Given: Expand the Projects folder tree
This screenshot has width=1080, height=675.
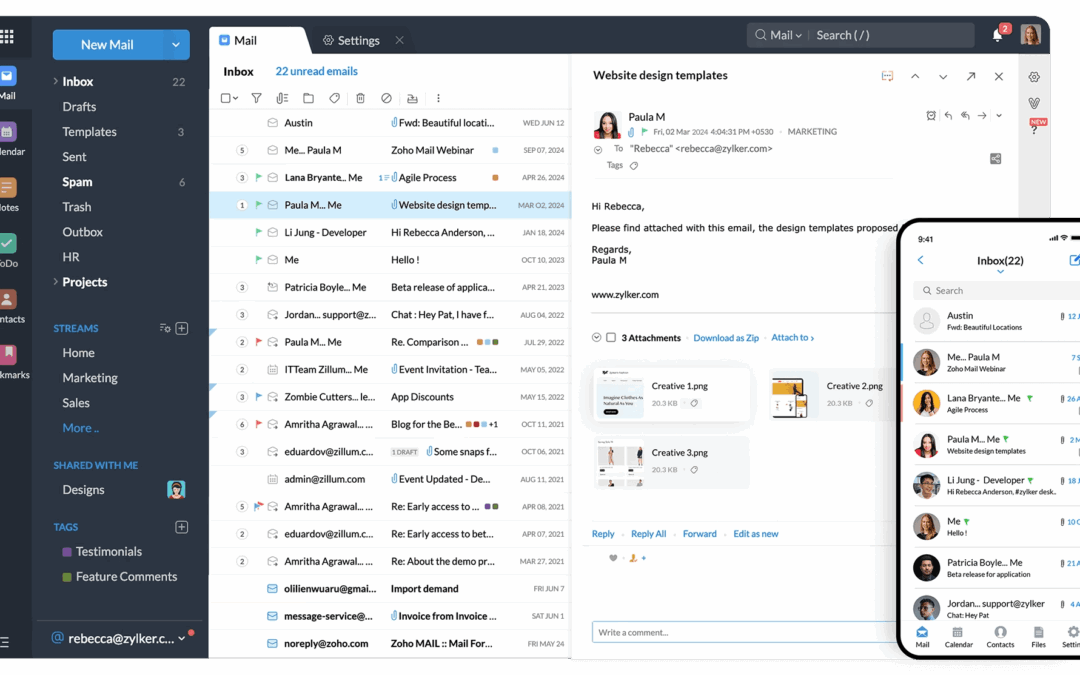Looking at the screenshot, I should tap(55, 282).
